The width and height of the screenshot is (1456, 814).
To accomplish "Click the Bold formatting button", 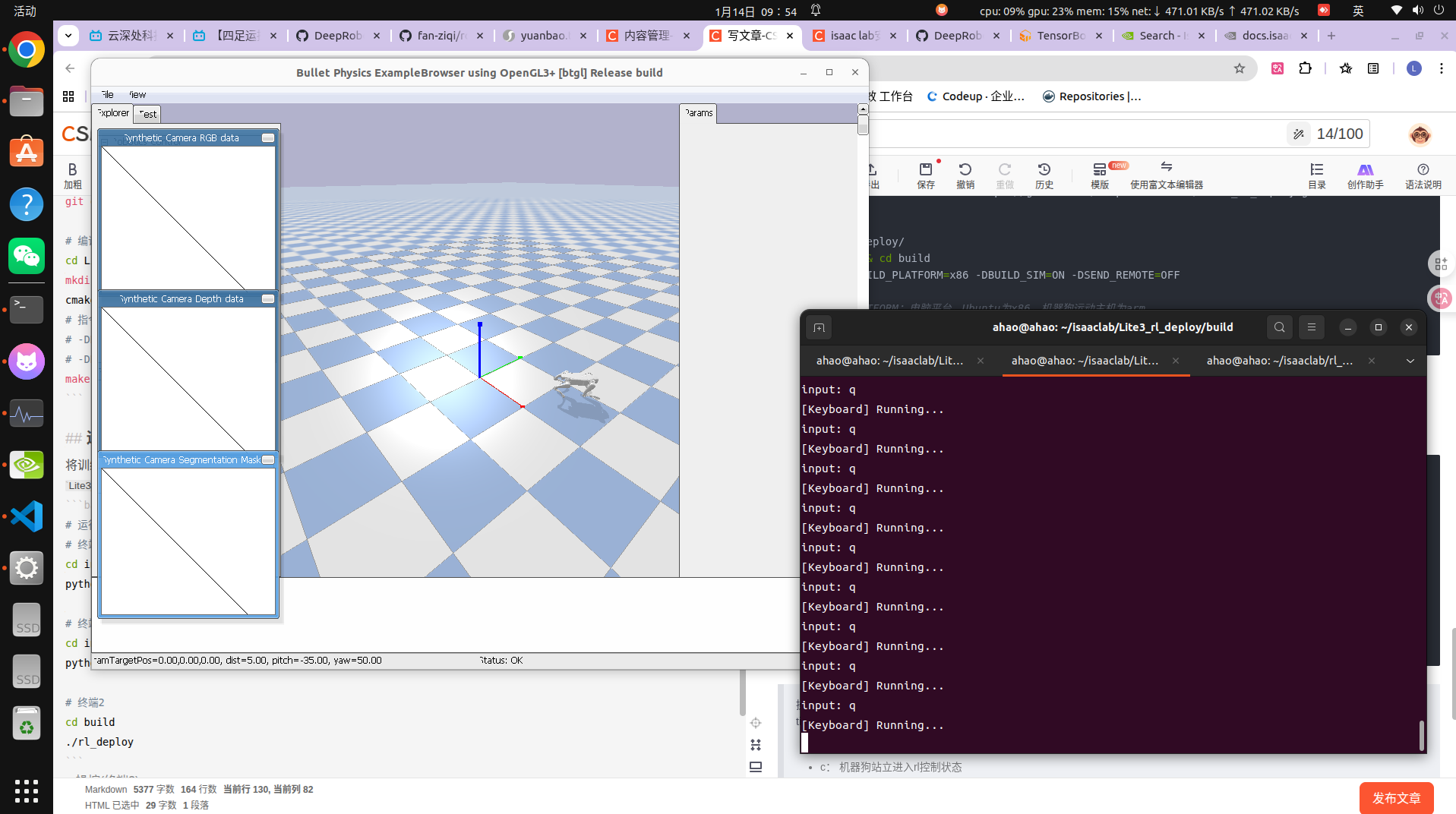I will click(x=73, y=175).
